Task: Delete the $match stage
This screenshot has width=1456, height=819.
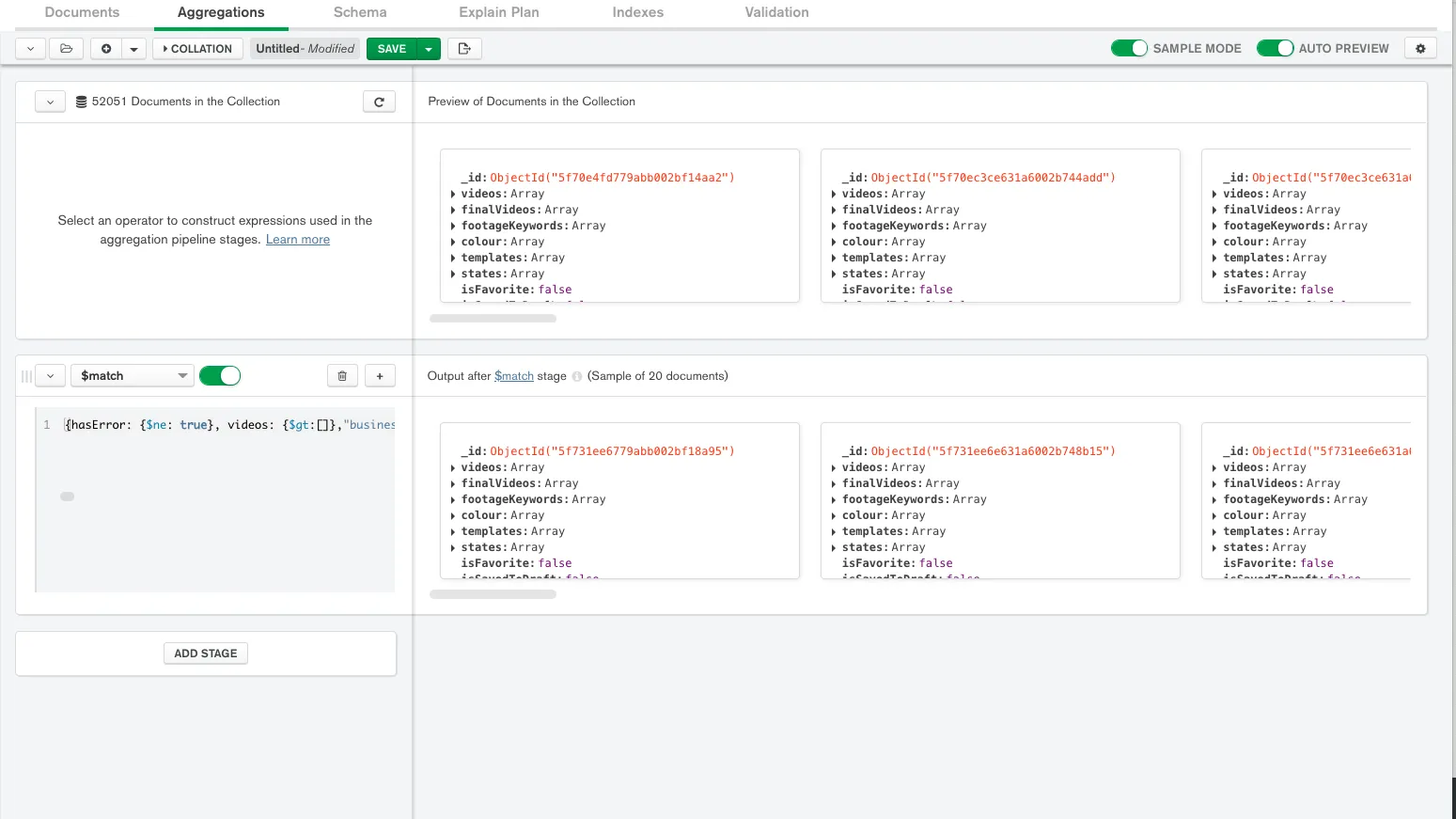Action: click(342, 376)
